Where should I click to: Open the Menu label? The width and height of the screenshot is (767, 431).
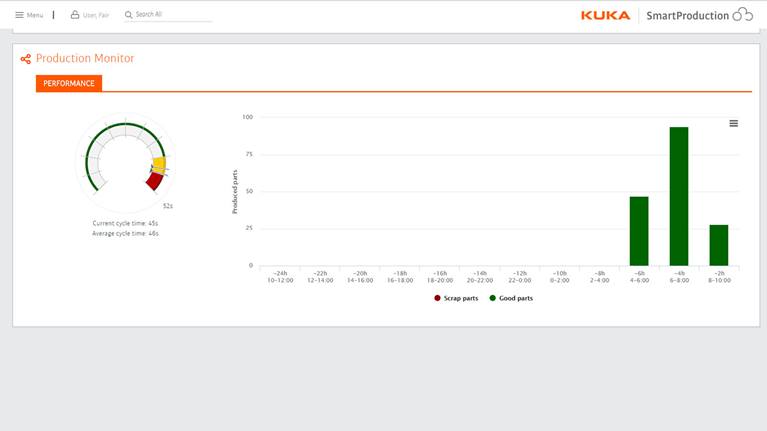pos(35,15)
